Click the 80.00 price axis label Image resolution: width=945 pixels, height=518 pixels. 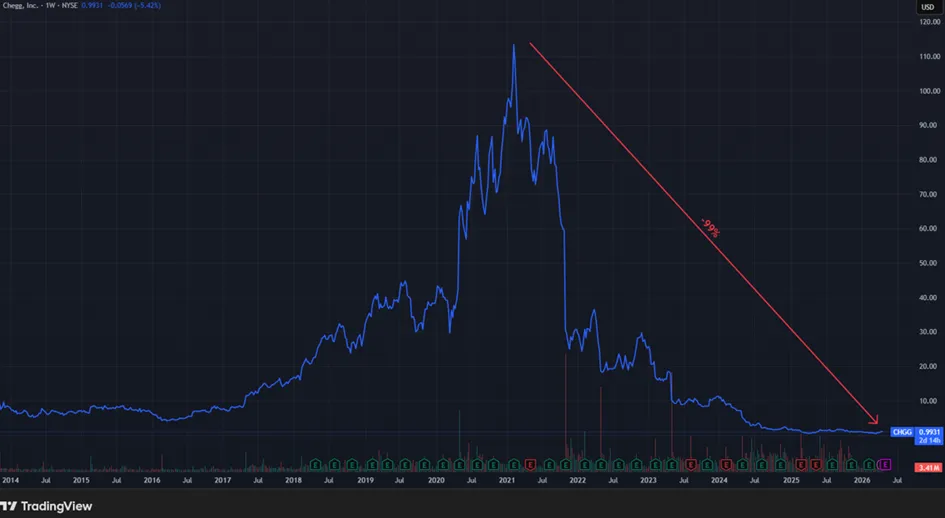click(x=930, y=159)
